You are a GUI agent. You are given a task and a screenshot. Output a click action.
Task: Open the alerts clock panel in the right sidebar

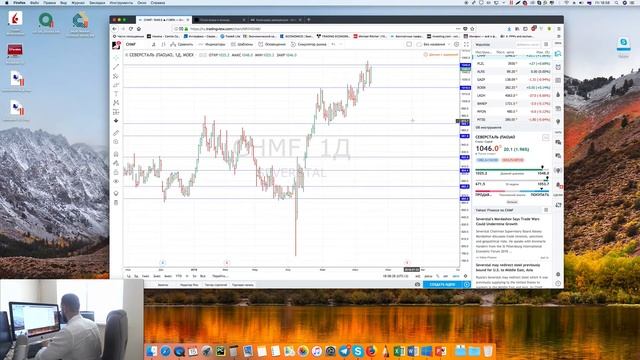[558, 67]
